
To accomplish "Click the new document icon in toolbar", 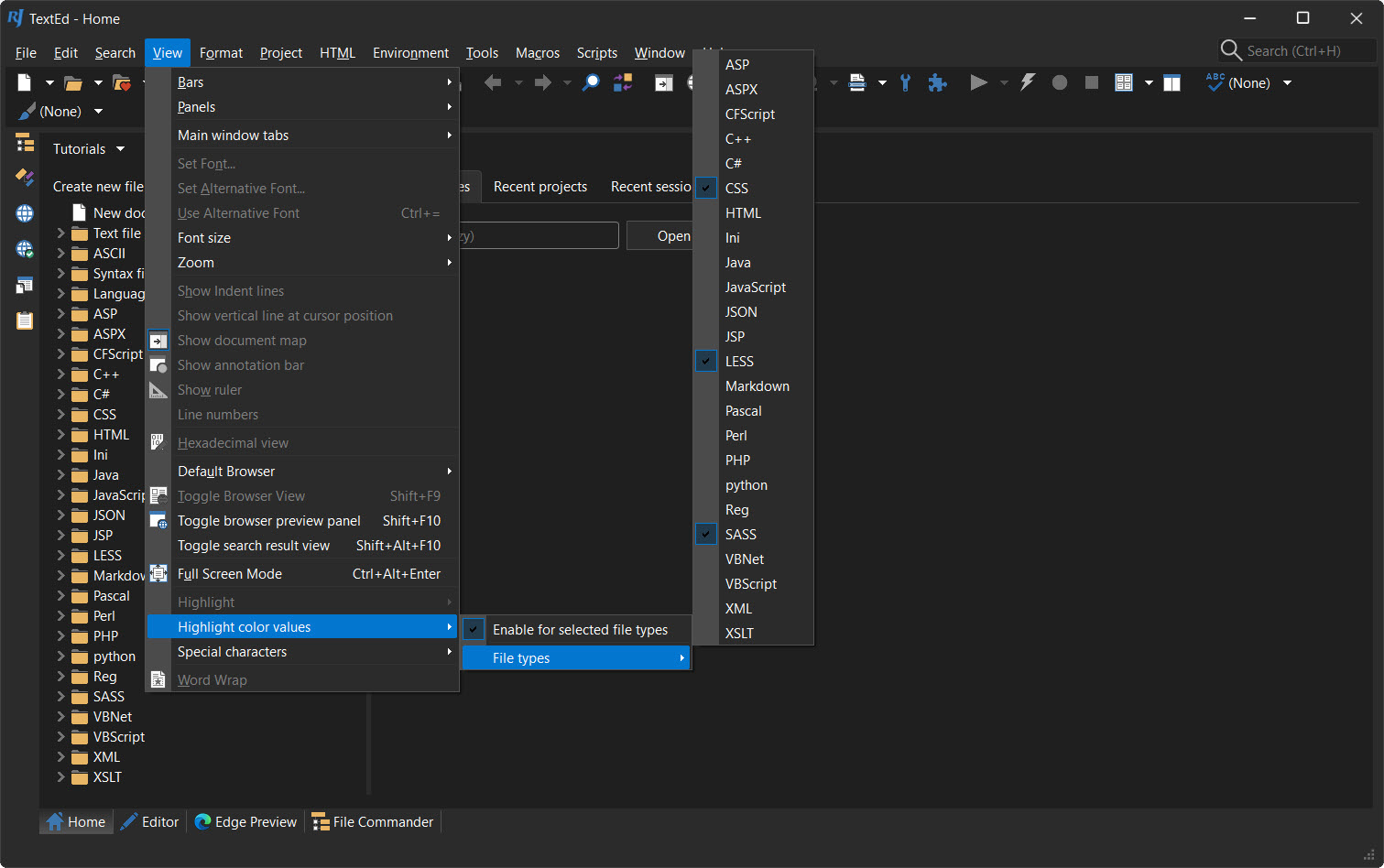I will (x=25, y=83).
